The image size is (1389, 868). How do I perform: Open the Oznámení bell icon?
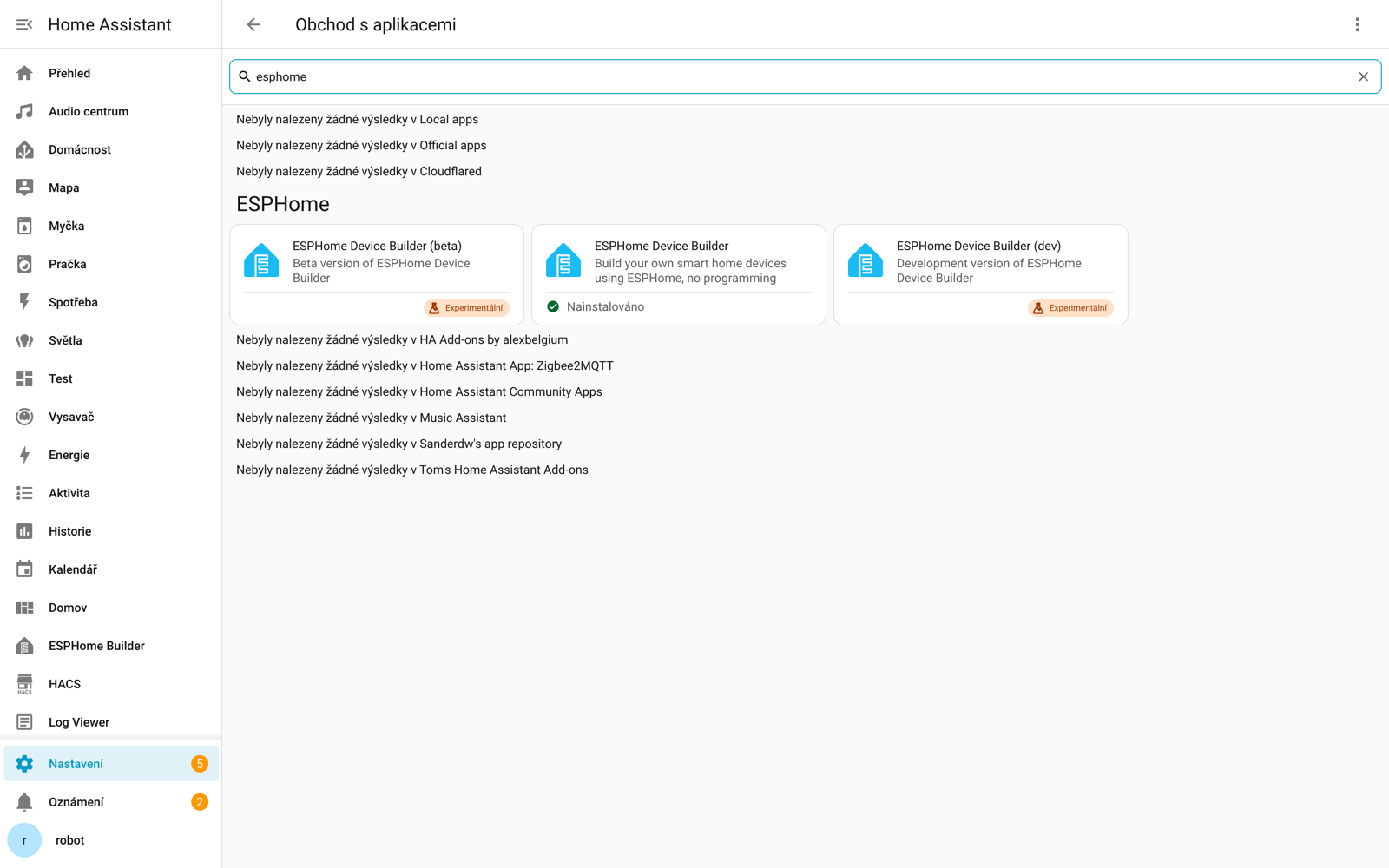pyautogui.click(x=24, y=802)
